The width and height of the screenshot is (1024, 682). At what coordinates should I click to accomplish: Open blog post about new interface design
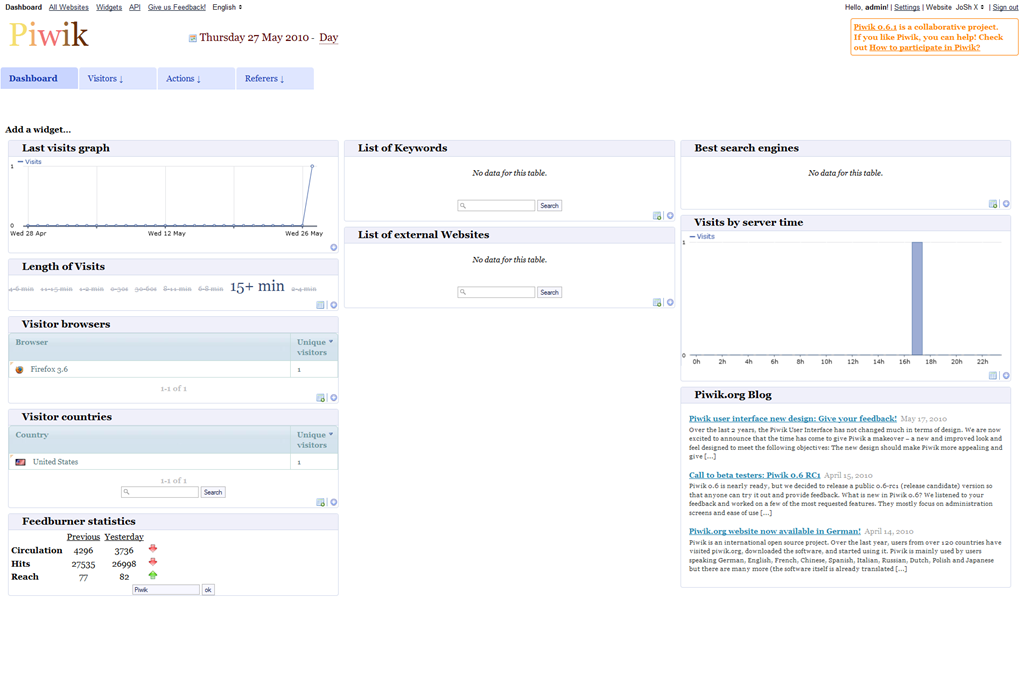793,419
